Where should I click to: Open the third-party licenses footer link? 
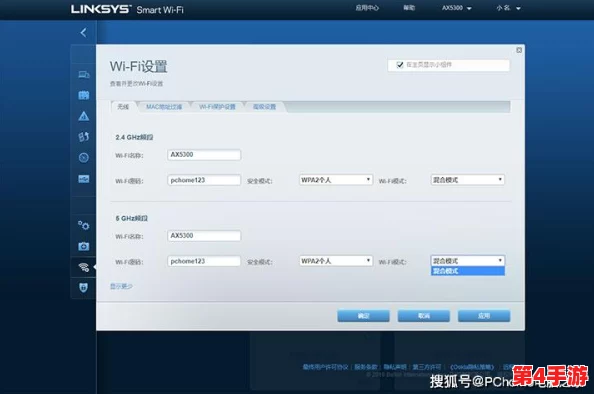[427, 367]
